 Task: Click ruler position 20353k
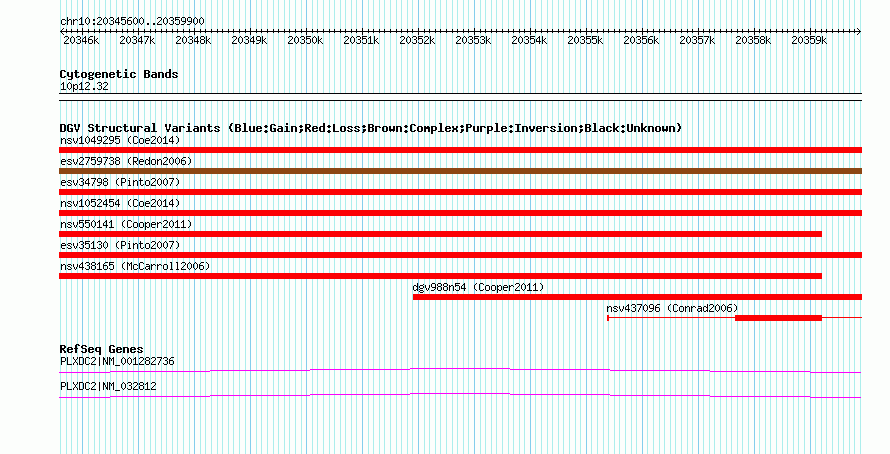(473, 40)
